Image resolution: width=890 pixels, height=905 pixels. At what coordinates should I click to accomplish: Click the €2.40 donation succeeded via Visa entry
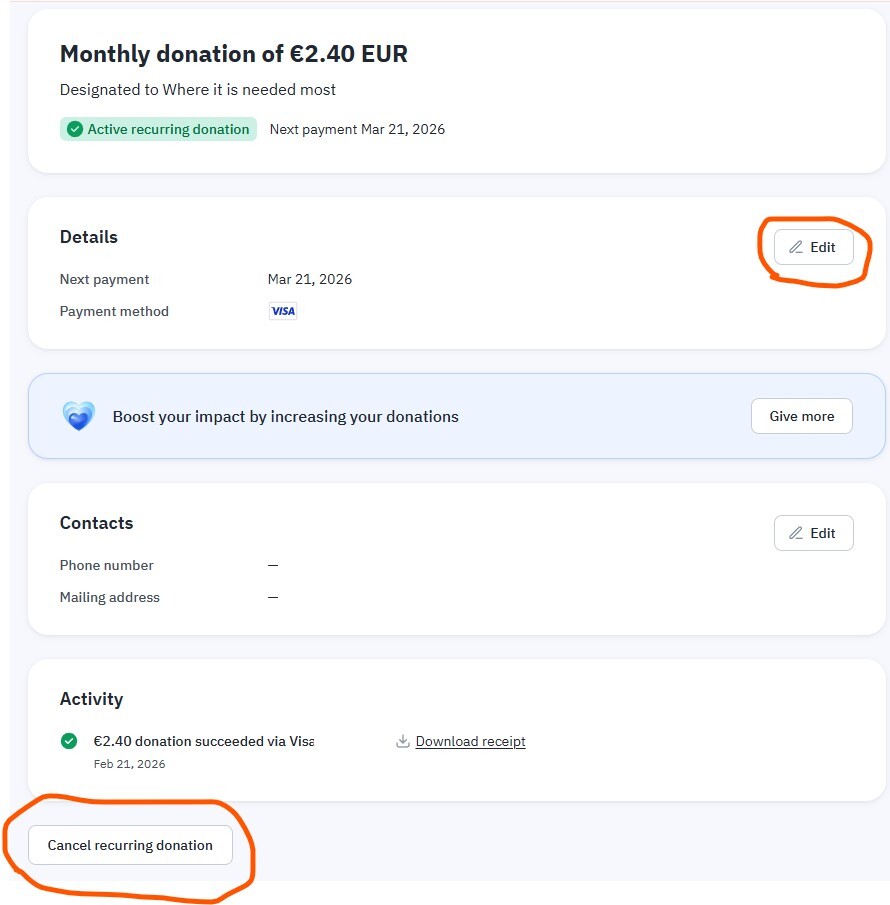coord(203,741)
